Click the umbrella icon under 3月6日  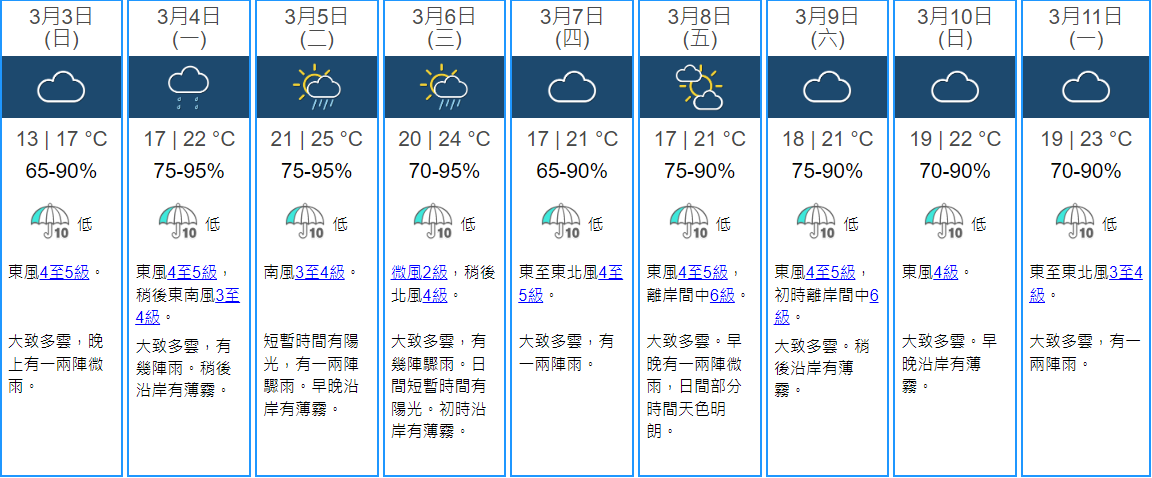click(435, 223)
